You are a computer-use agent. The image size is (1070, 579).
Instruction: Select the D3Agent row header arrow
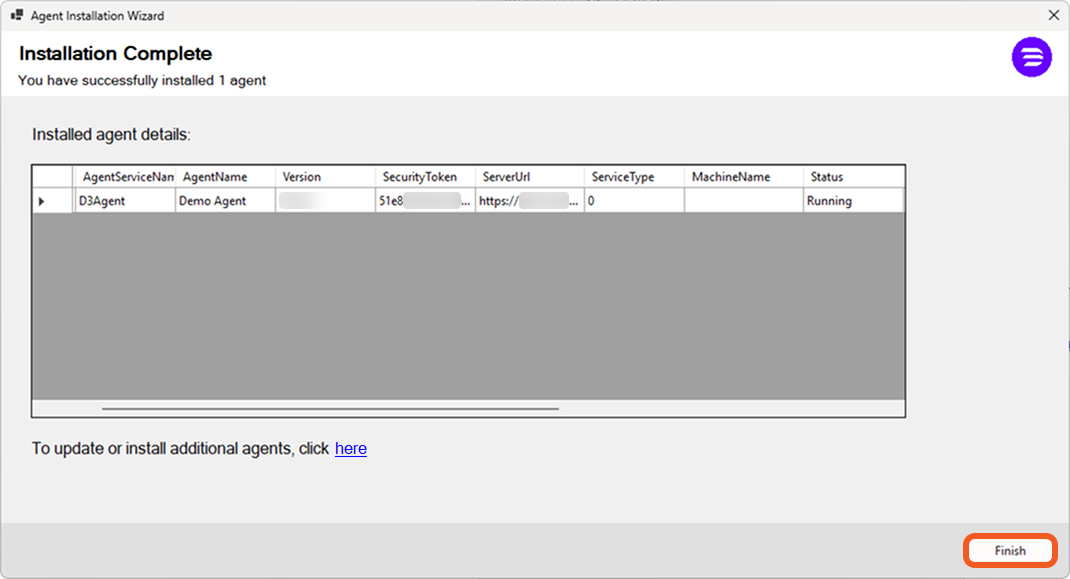coord(53,201)
